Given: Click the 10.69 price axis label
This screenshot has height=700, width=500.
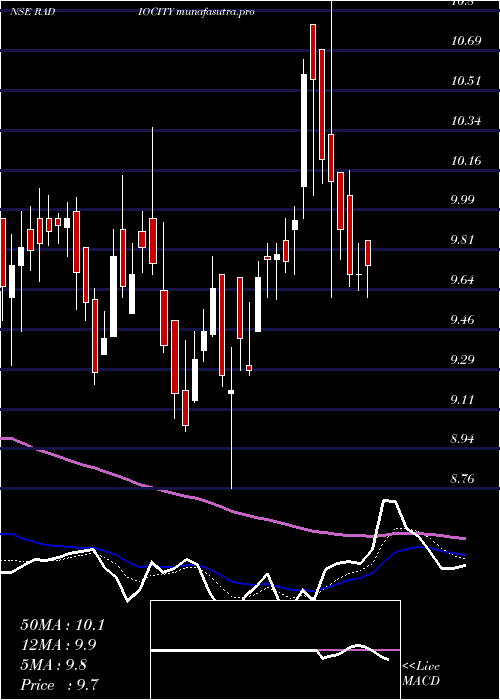Looking at the screenshot, I should tap(466, 42).
